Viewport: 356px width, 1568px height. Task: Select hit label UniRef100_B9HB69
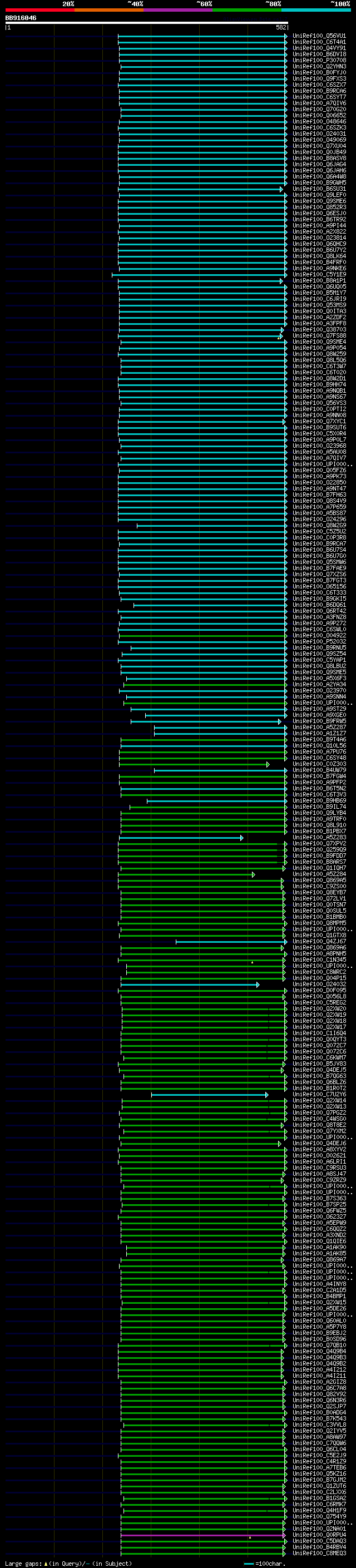pos(319,800)
